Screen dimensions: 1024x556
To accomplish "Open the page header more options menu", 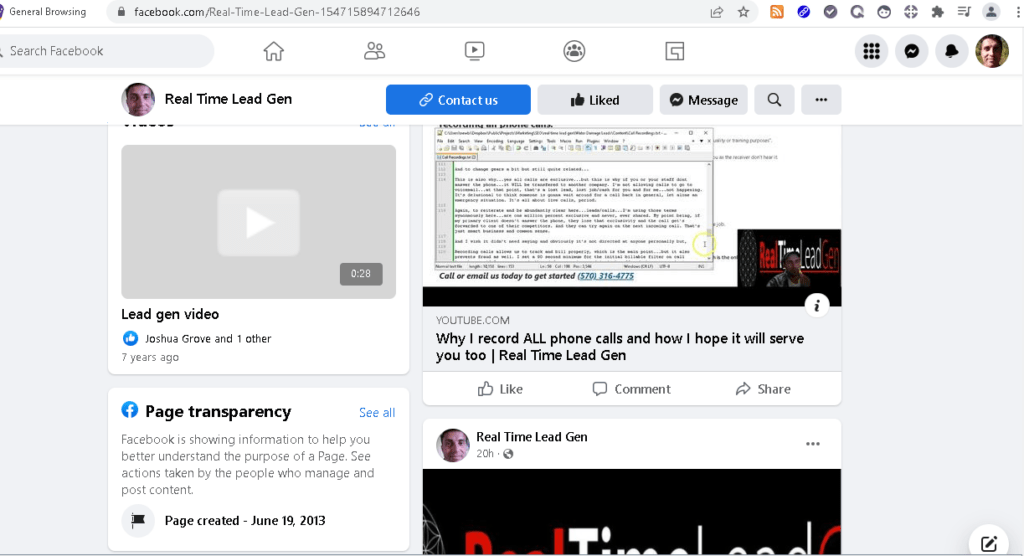I will 821,99.
